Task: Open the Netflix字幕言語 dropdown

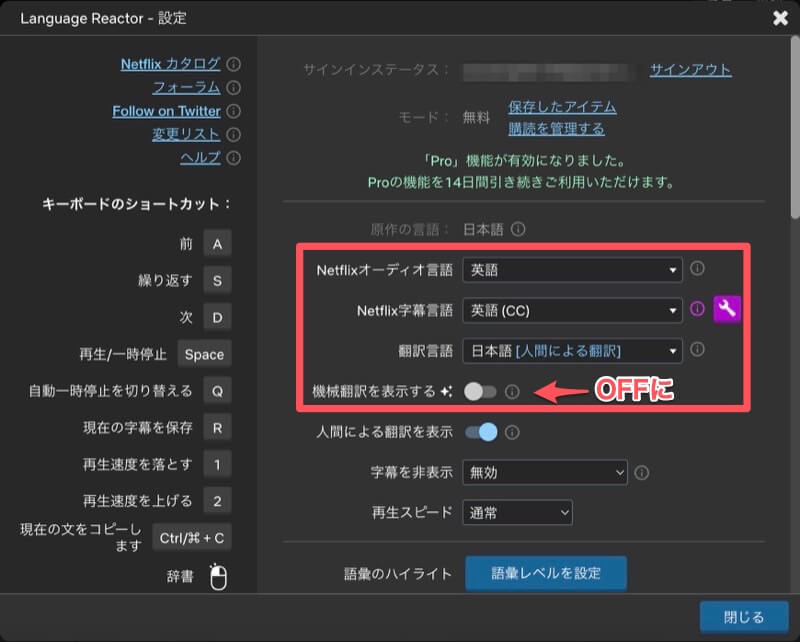Action: 572,310
